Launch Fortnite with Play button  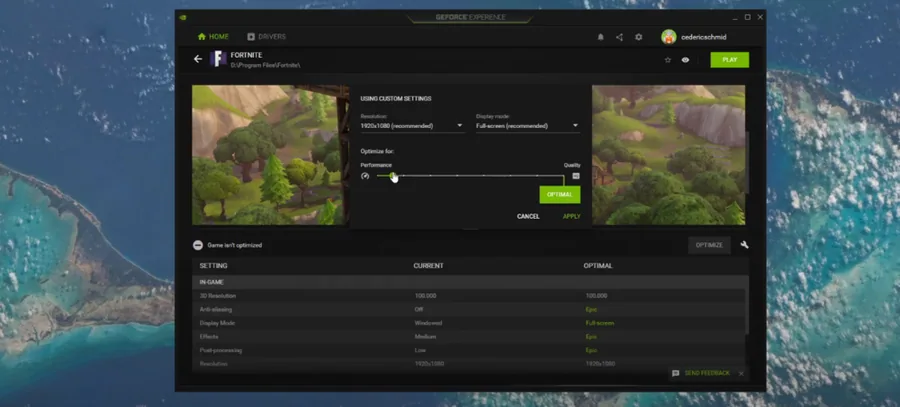coord(730,60)
